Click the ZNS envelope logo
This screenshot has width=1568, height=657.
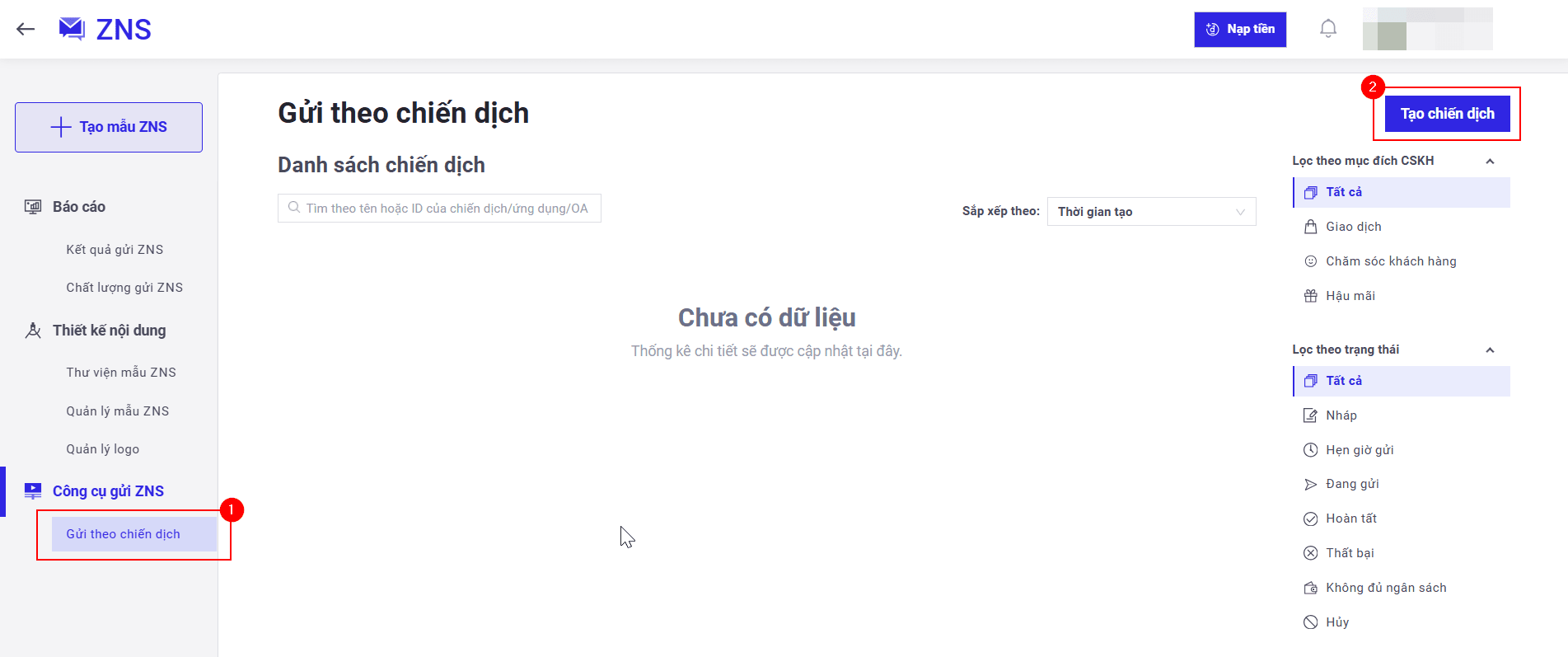(72, 29)
